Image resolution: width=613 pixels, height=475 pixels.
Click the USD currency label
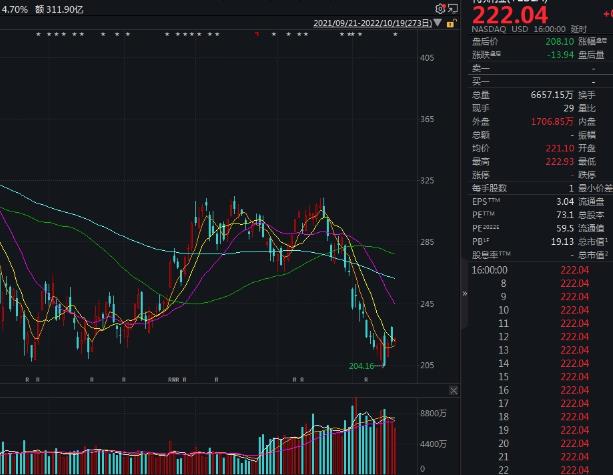click(x=520, y=29)
